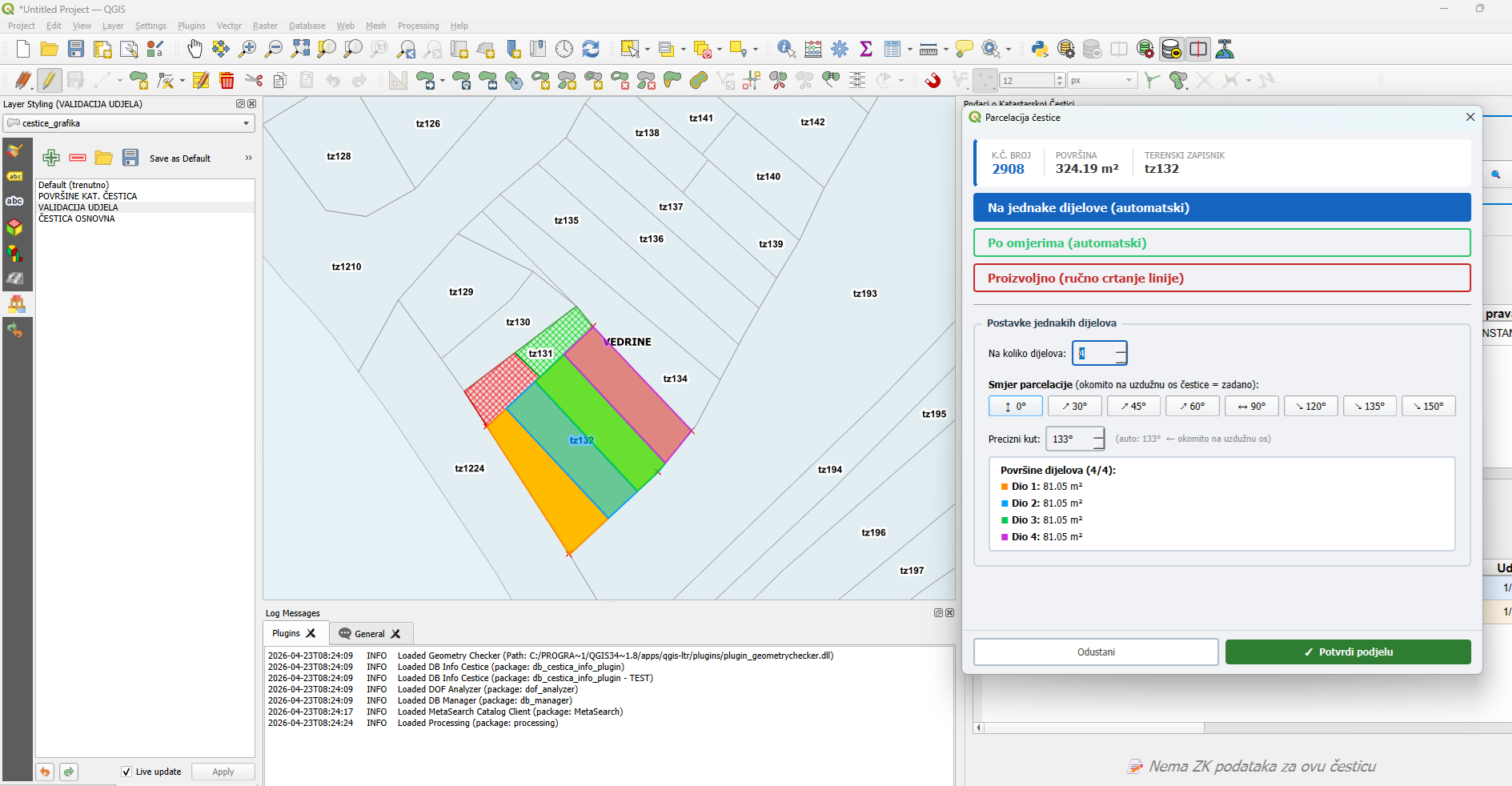
Task: Open the Processing menu
Action: click(x=418, y=26)
